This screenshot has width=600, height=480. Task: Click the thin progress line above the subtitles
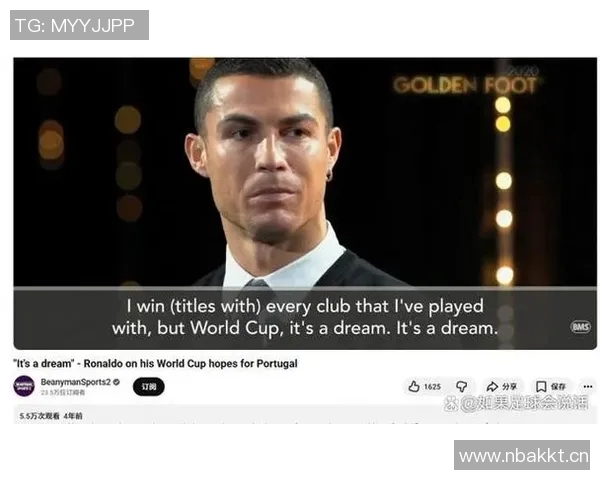[305, 287]
